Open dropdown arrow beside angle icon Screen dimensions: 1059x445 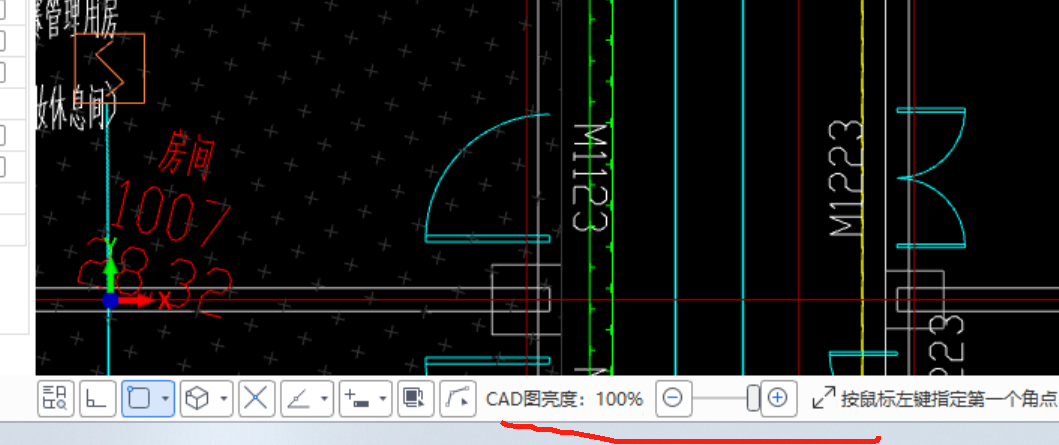tap(325, 399)
